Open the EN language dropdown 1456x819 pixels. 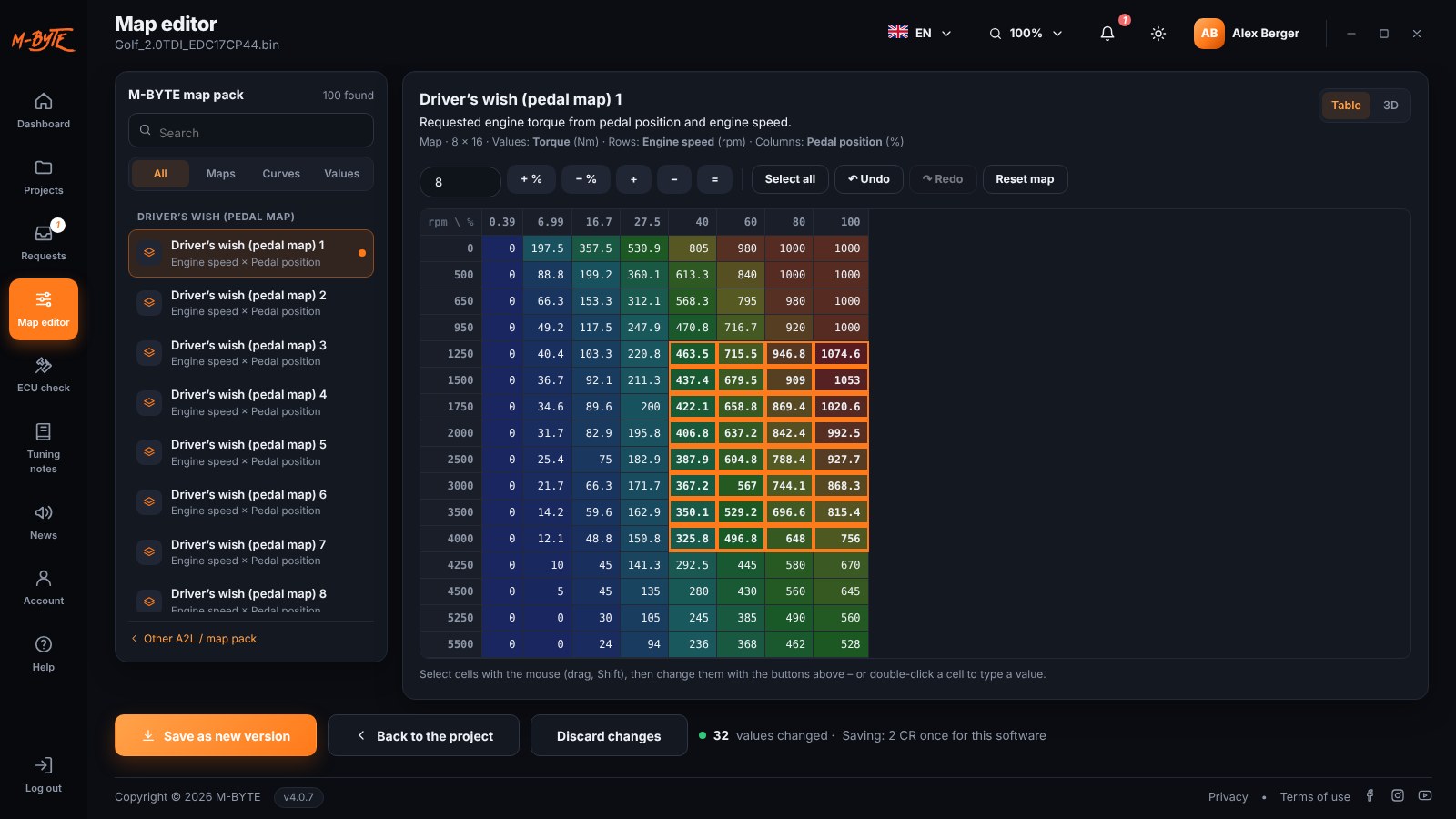[920, 33]
